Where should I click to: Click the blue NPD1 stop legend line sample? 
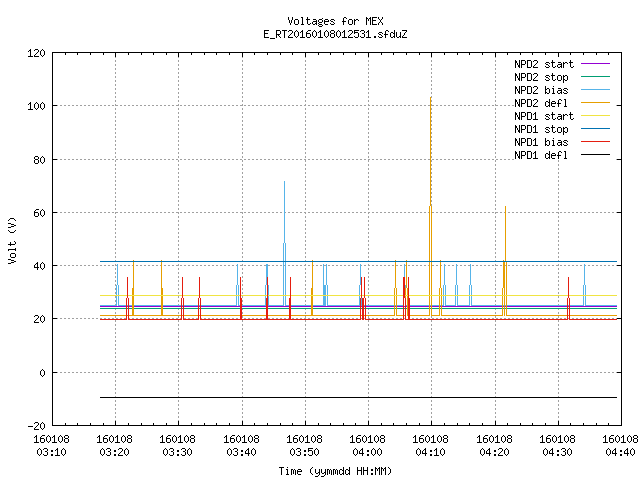[x=595, y=129]
